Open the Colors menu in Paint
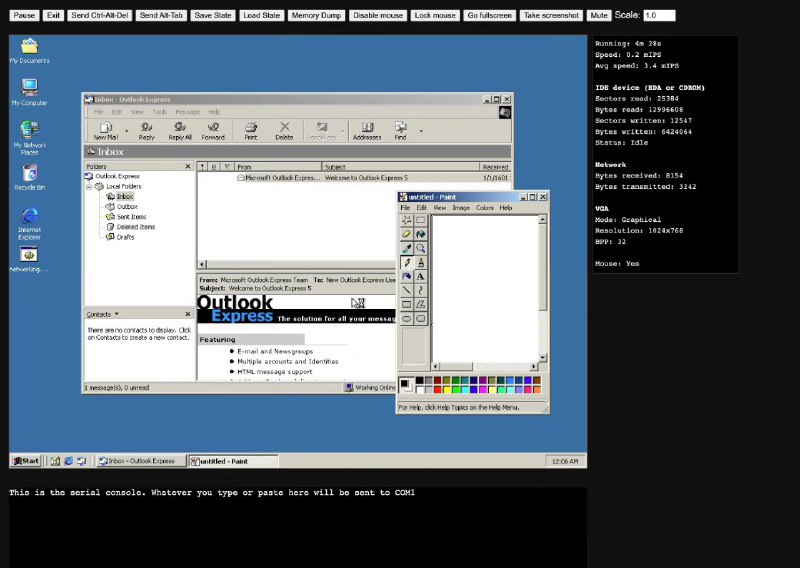 [485, 208]
